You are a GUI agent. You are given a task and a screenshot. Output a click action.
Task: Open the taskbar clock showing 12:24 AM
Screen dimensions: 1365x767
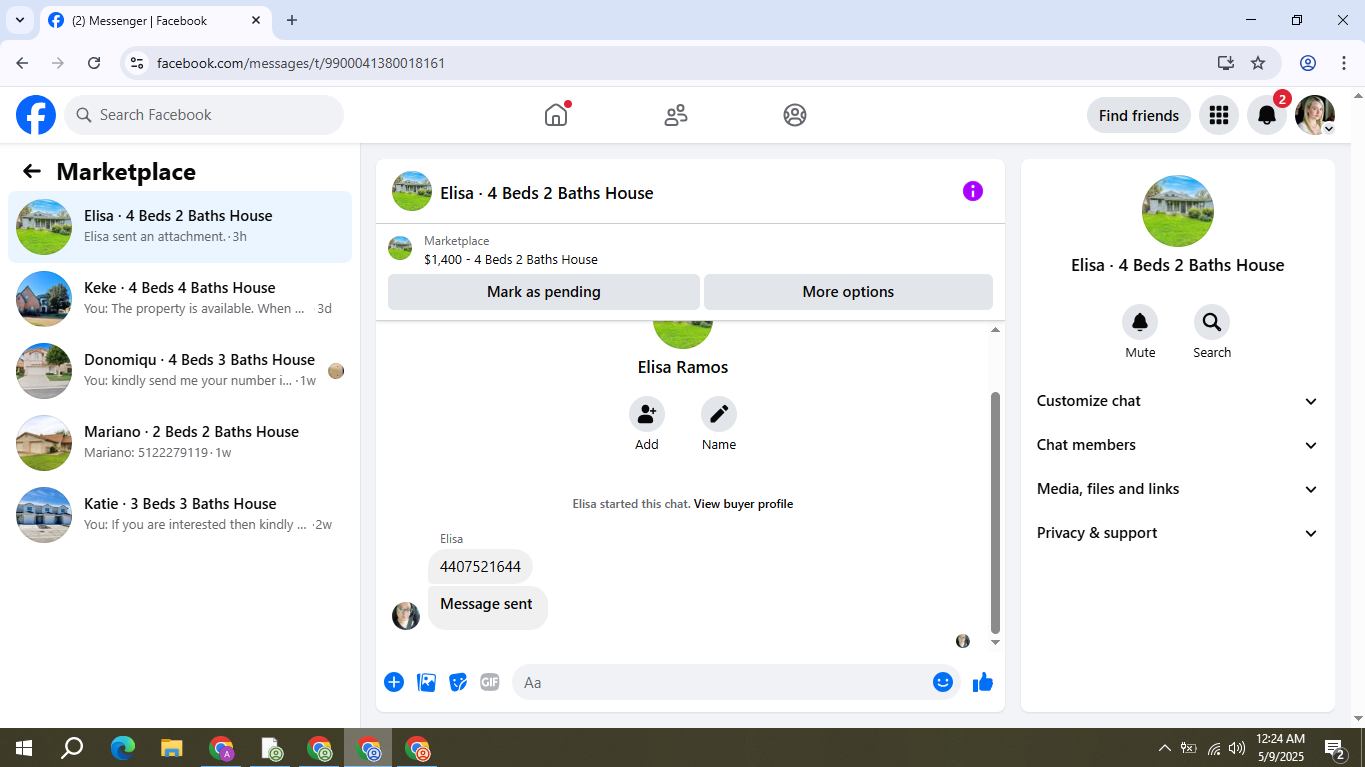click(x=1281, y=747)
